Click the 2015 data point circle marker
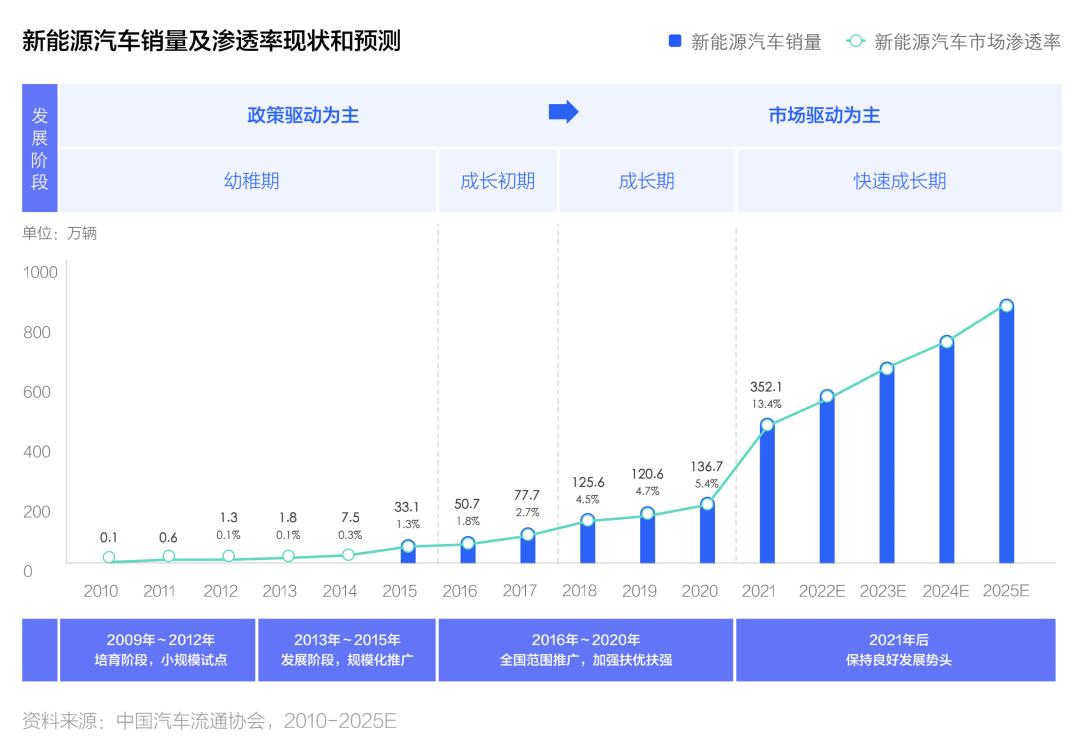 point(408,547)
